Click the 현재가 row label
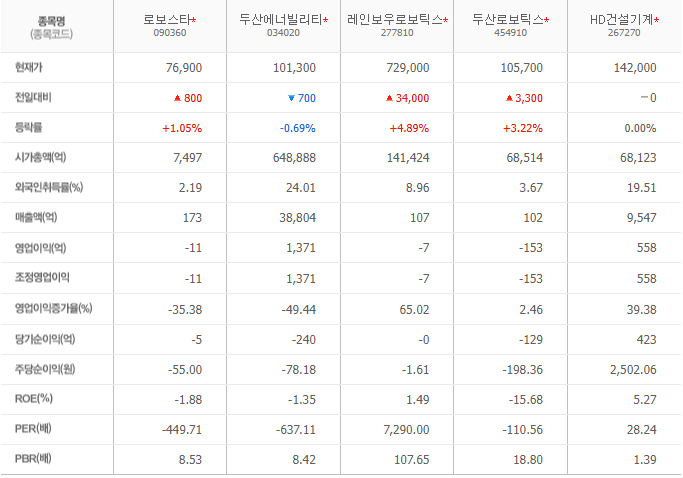683x478 pixels. coord(29,67)
